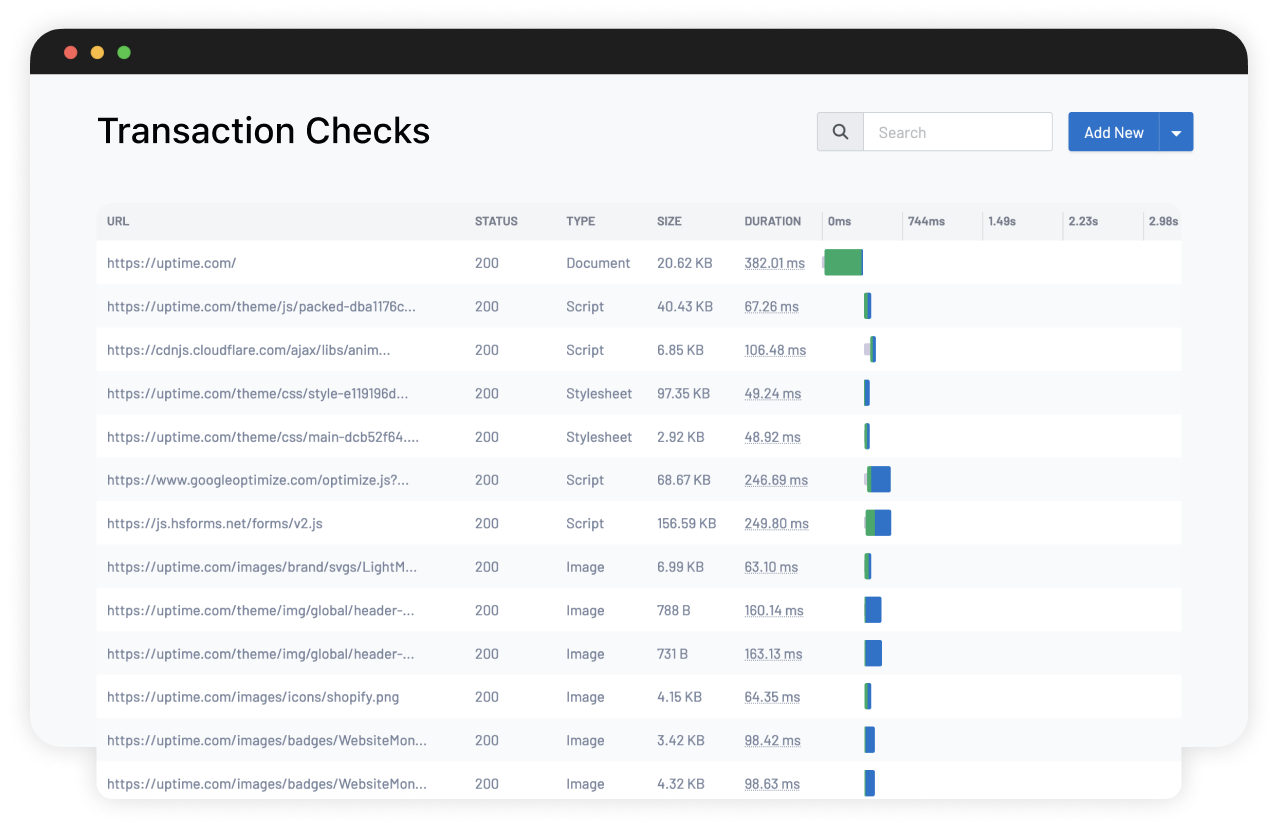Select the brand/svgs/LightM image URL
Screen dimensions: 1286x830
pyautogui.click(x=262, y=567)
